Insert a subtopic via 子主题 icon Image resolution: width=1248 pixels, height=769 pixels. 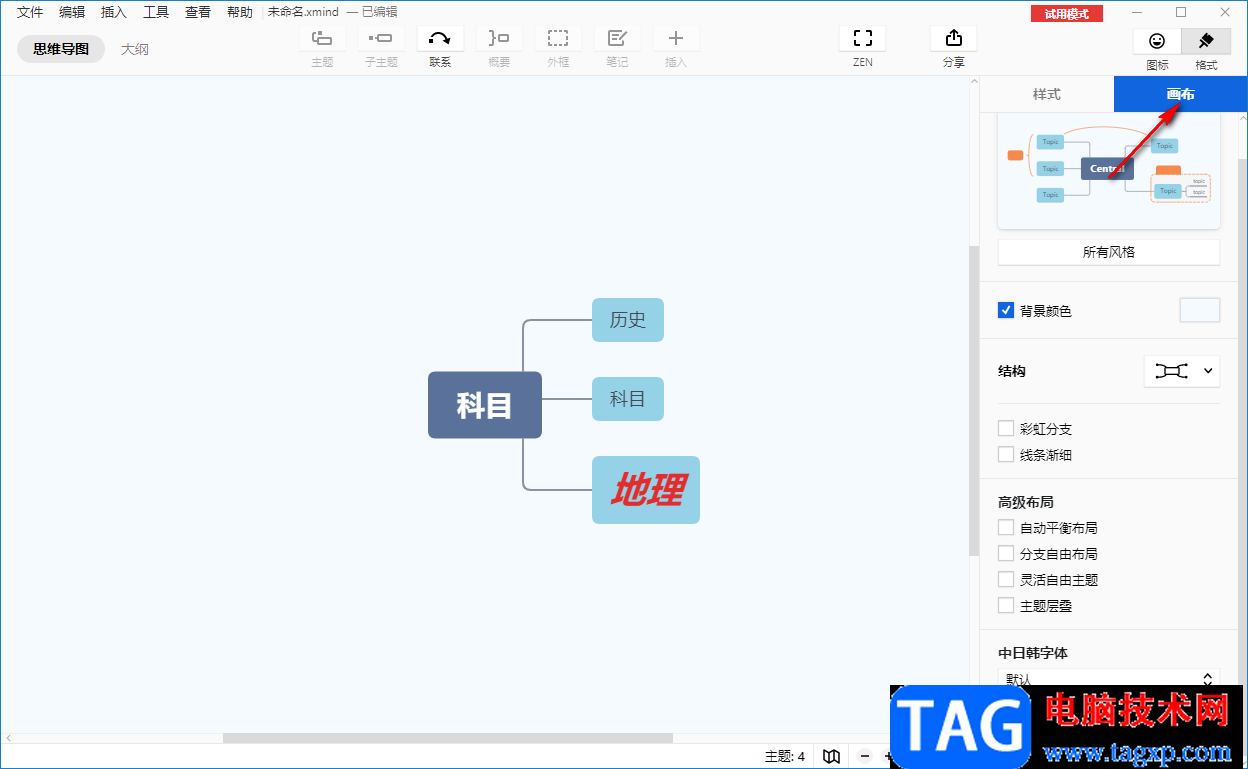tap(381, 39)
